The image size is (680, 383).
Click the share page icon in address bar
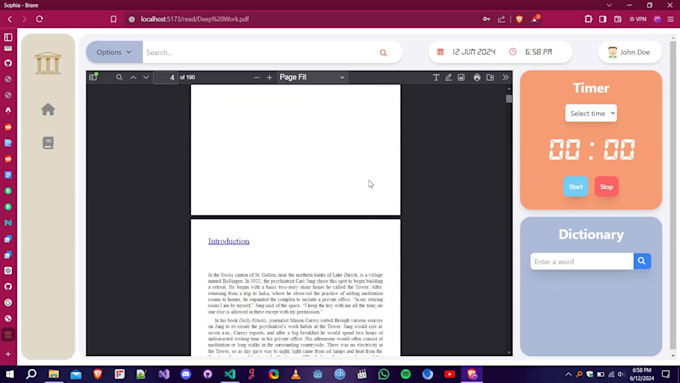coord(501,19)
